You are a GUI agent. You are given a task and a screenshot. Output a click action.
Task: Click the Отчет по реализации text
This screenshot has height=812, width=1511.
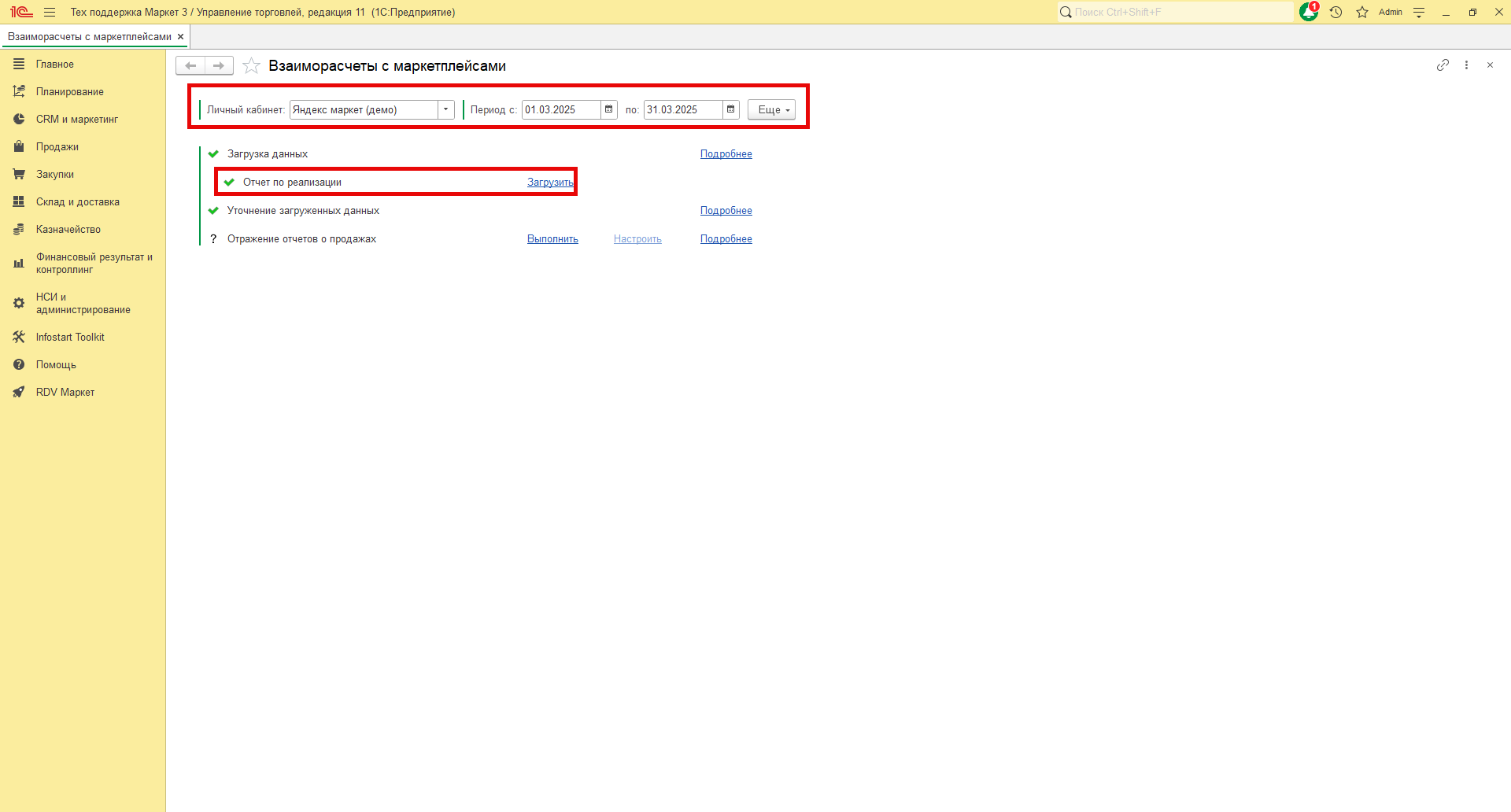pos(292,182)
